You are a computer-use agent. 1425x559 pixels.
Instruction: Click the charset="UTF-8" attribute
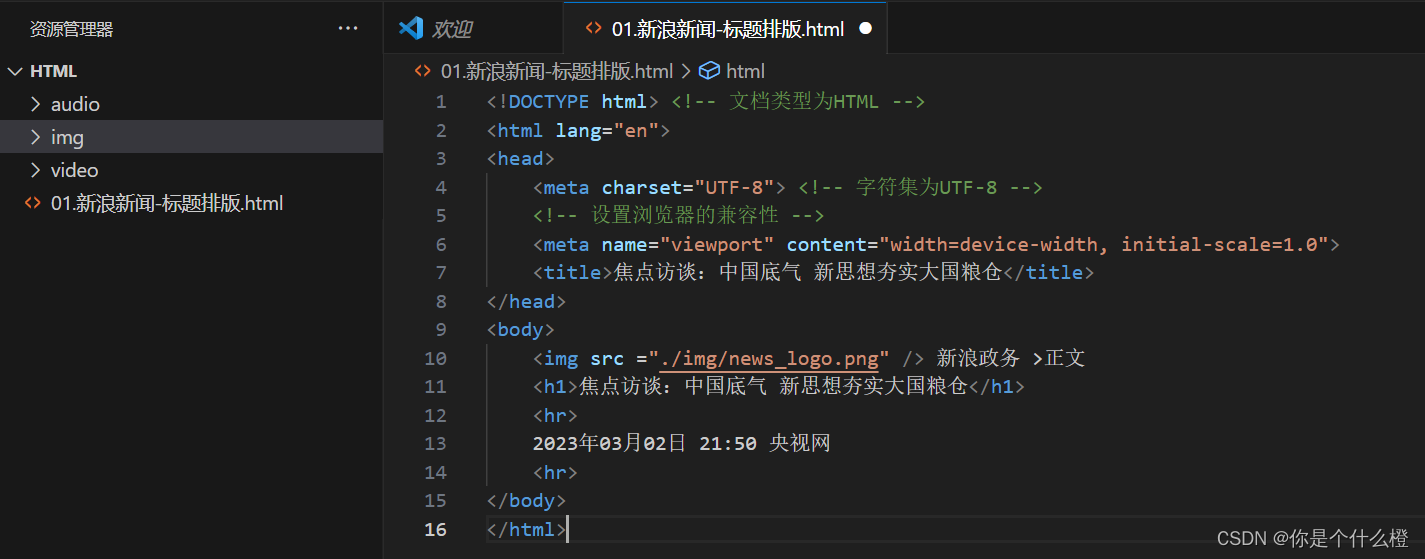click(688, 187)
